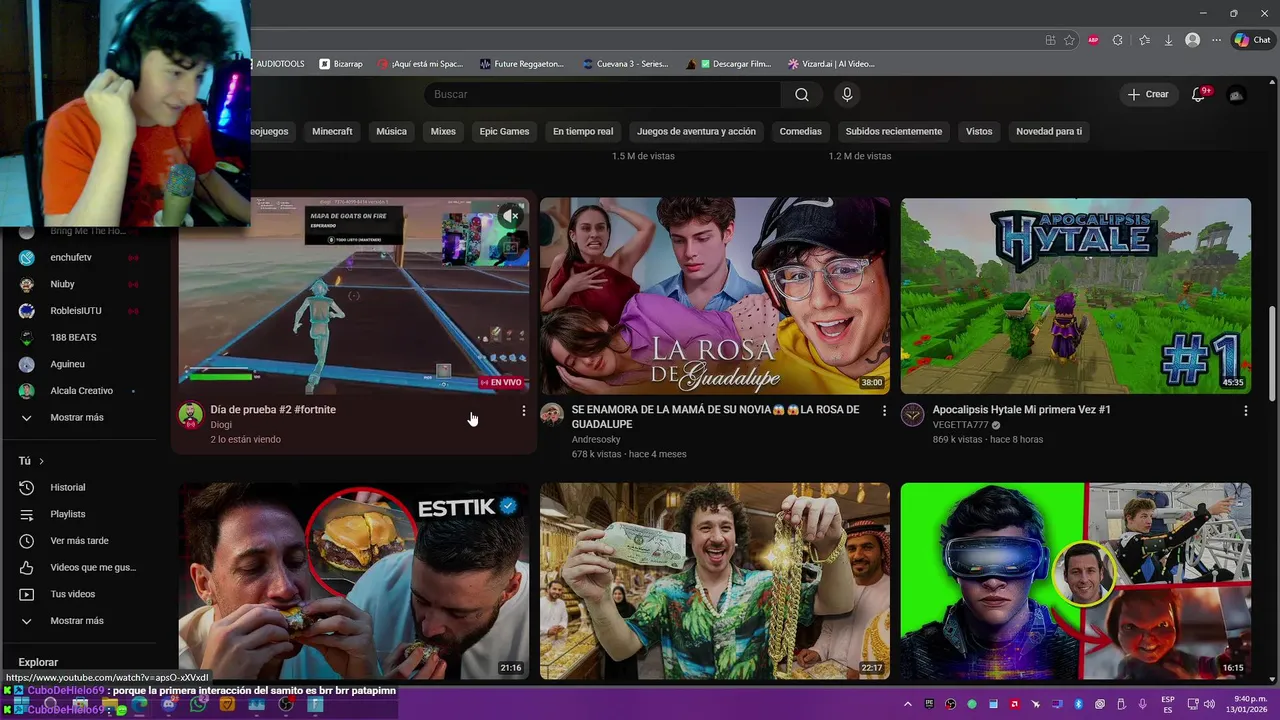Open the browser profile icon
The width and height of the screenshot is (1280, 720).
(1192, 40)
